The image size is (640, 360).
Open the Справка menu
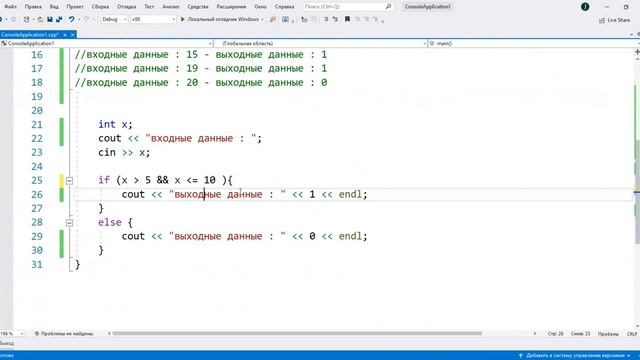284,7
